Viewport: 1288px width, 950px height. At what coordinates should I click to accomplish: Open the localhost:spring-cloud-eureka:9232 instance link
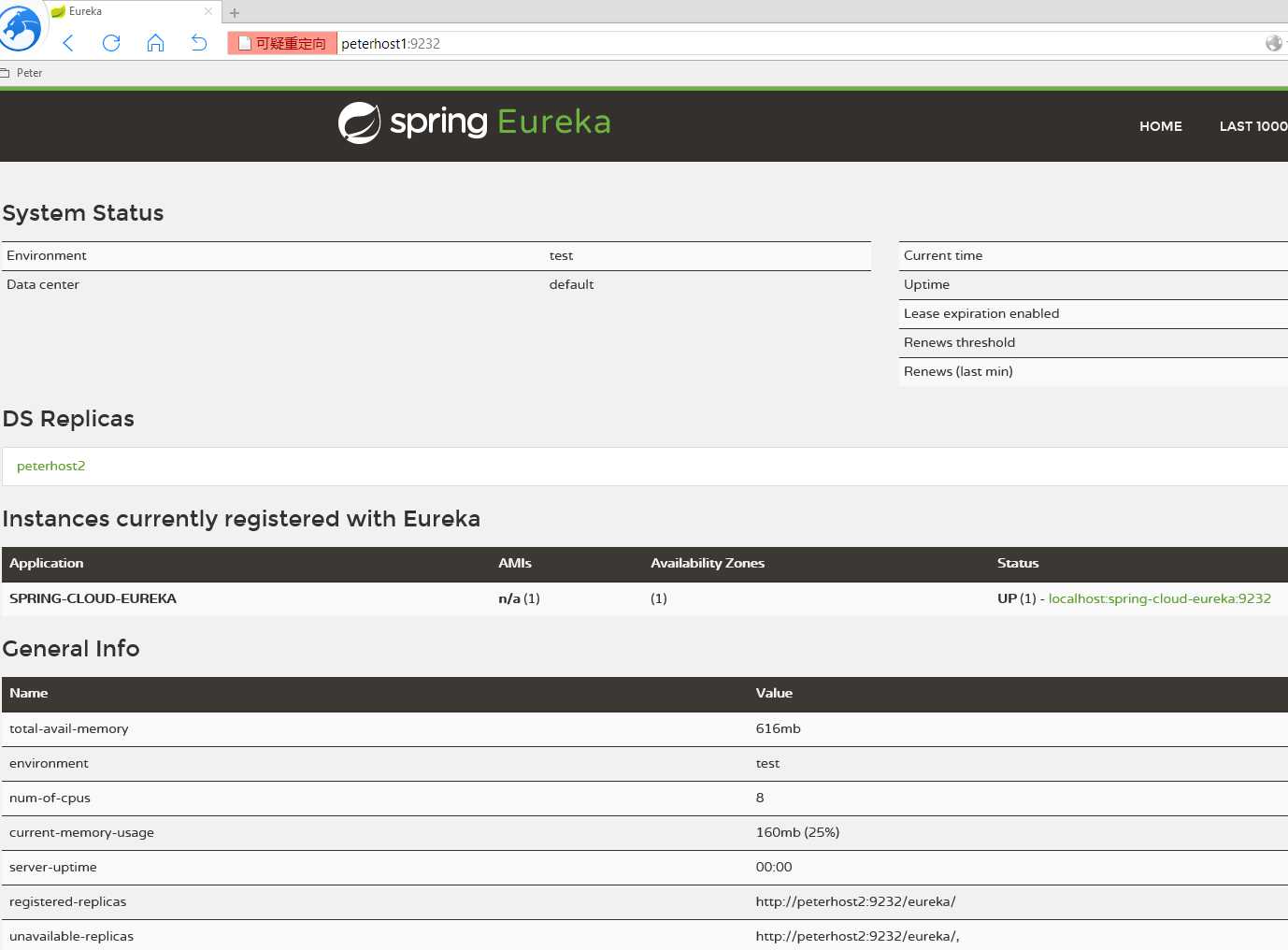[1160, 598]
